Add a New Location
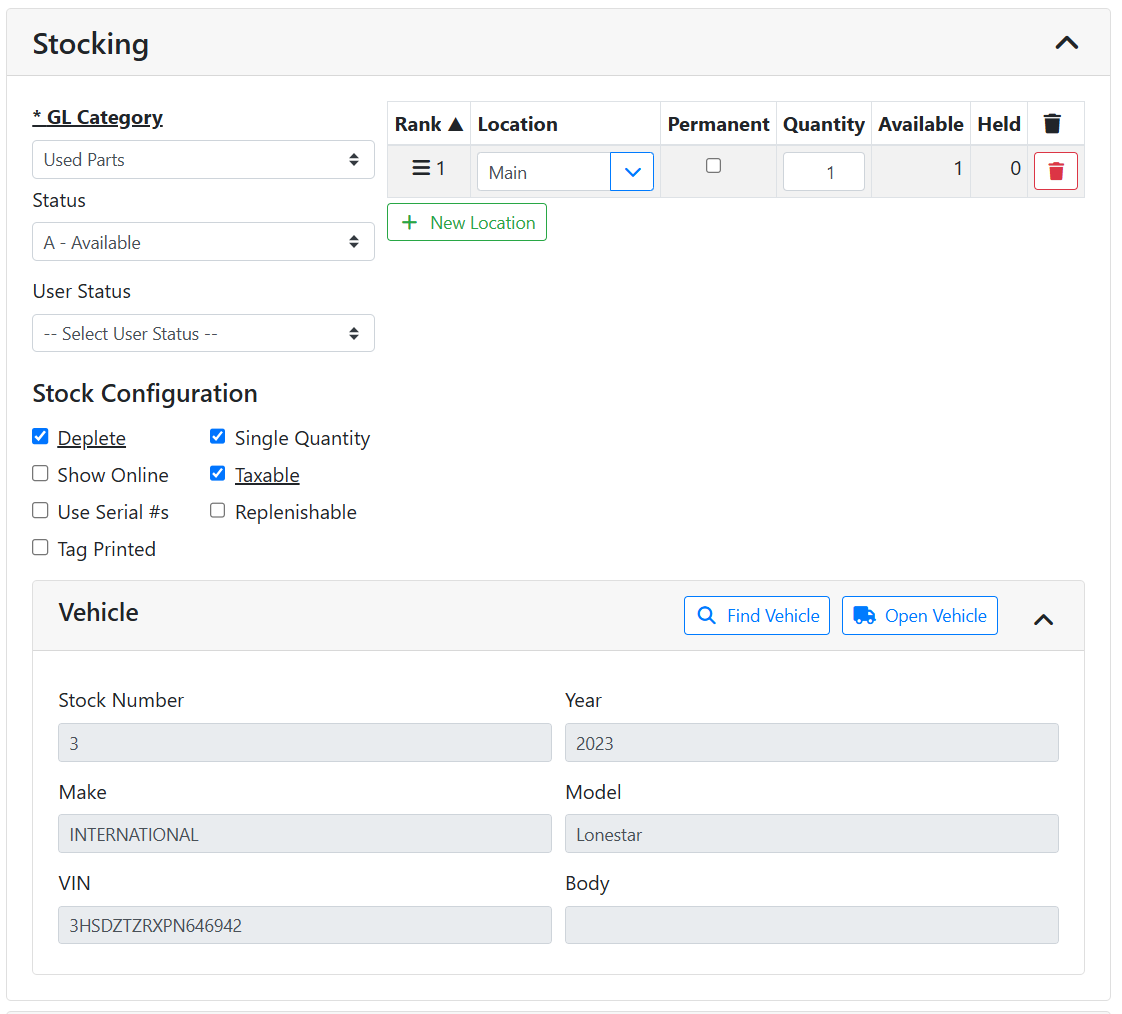This screenshot has width=1122, height=1014. 467,222
